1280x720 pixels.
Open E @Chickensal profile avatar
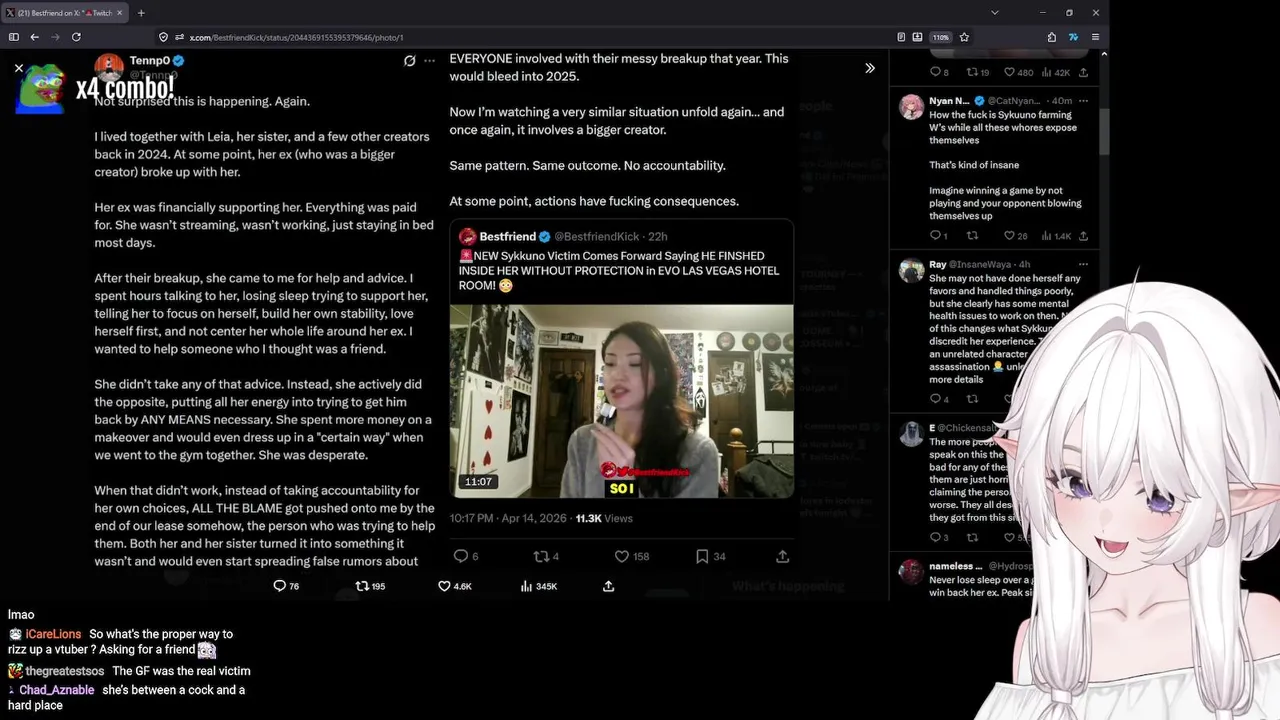[911, 433]
